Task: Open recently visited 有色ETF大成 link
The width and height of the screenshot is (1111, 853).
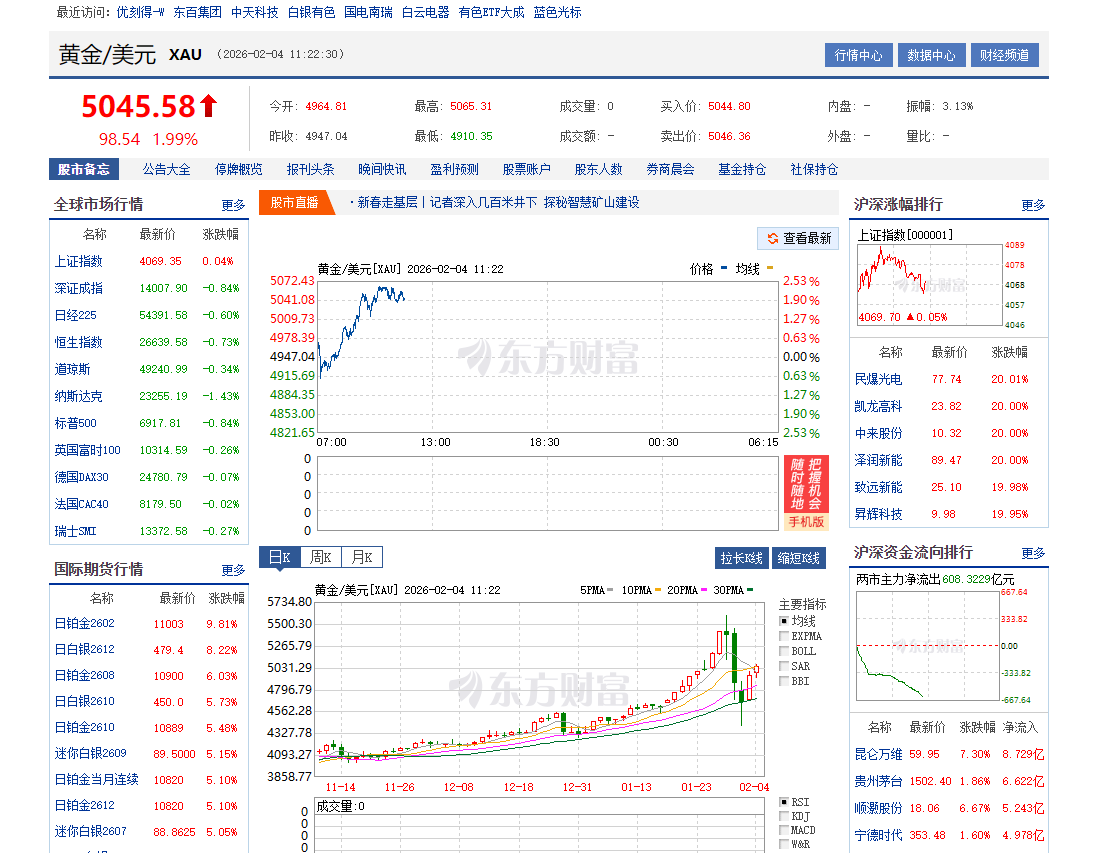Action: (491, 12)
